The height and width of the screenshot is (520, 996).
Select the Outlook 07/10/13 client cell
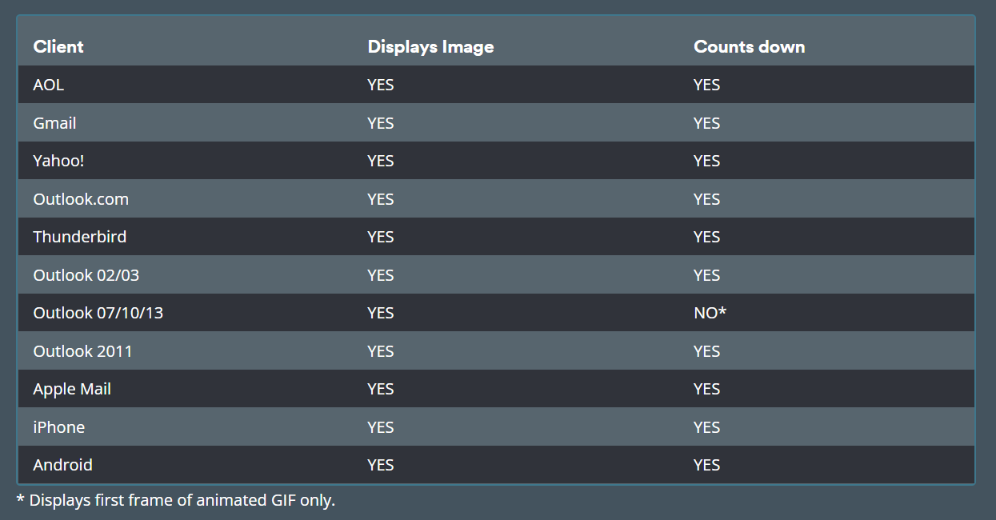pyautogui.click(x=98, y=313)
